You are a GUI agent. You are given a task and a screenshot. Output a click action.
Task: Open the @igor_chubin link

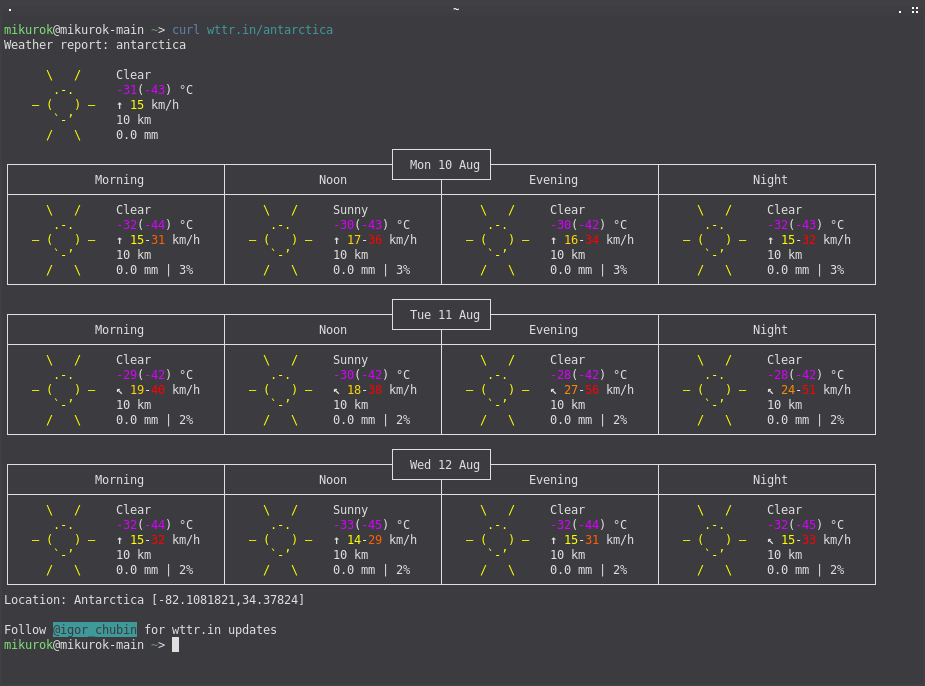click(95, 629)
